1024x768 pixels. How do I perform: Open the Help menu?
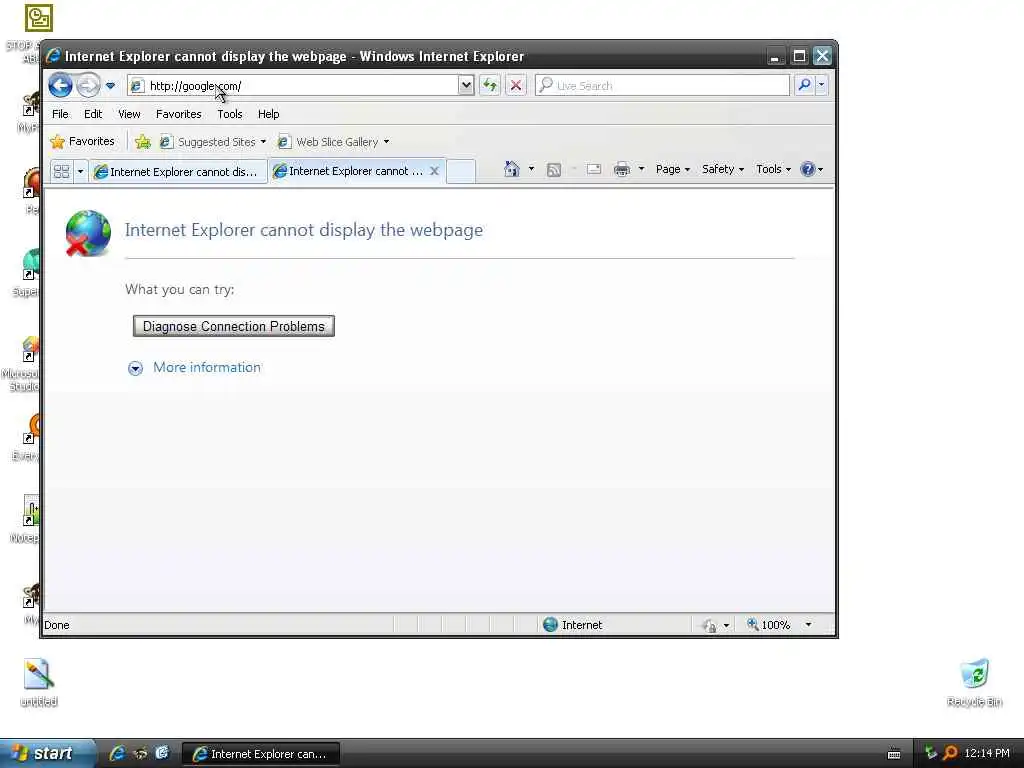click(x=268, y=114)
